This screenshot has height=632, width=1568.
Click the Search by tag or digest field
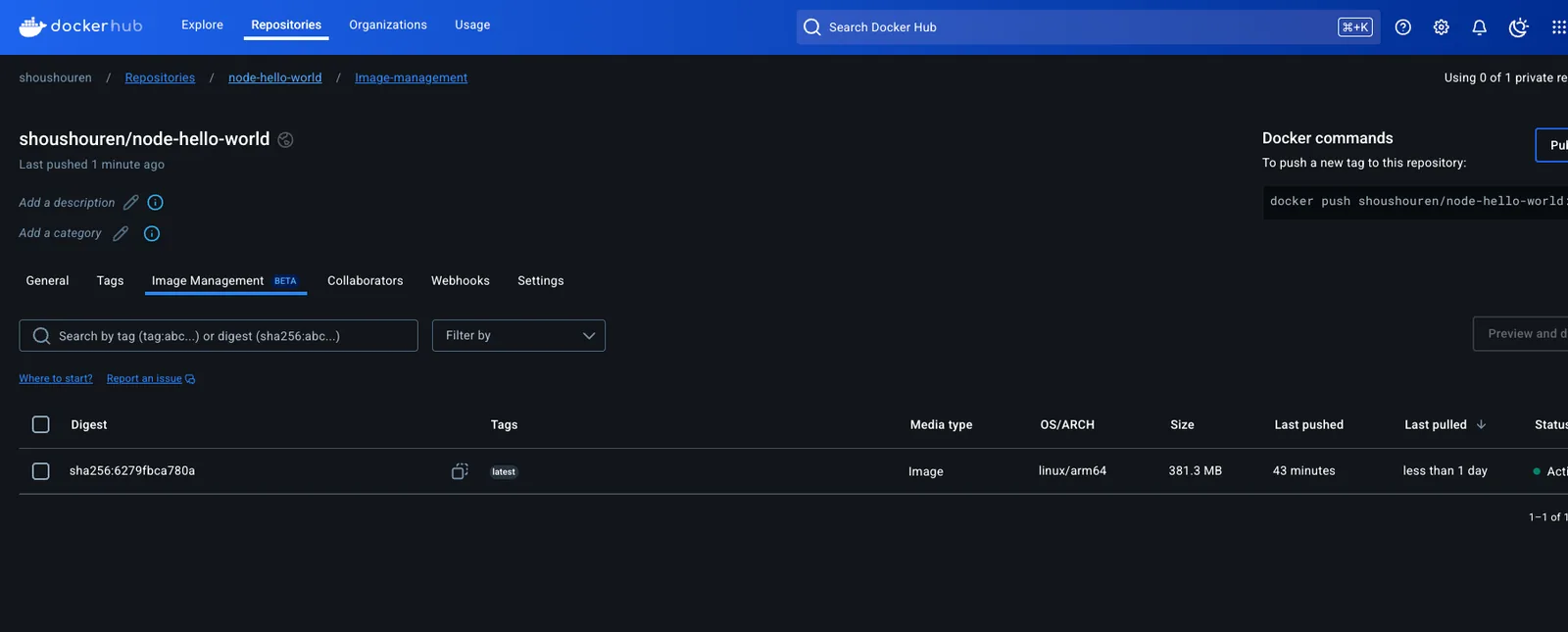click(x=219, y=335)
